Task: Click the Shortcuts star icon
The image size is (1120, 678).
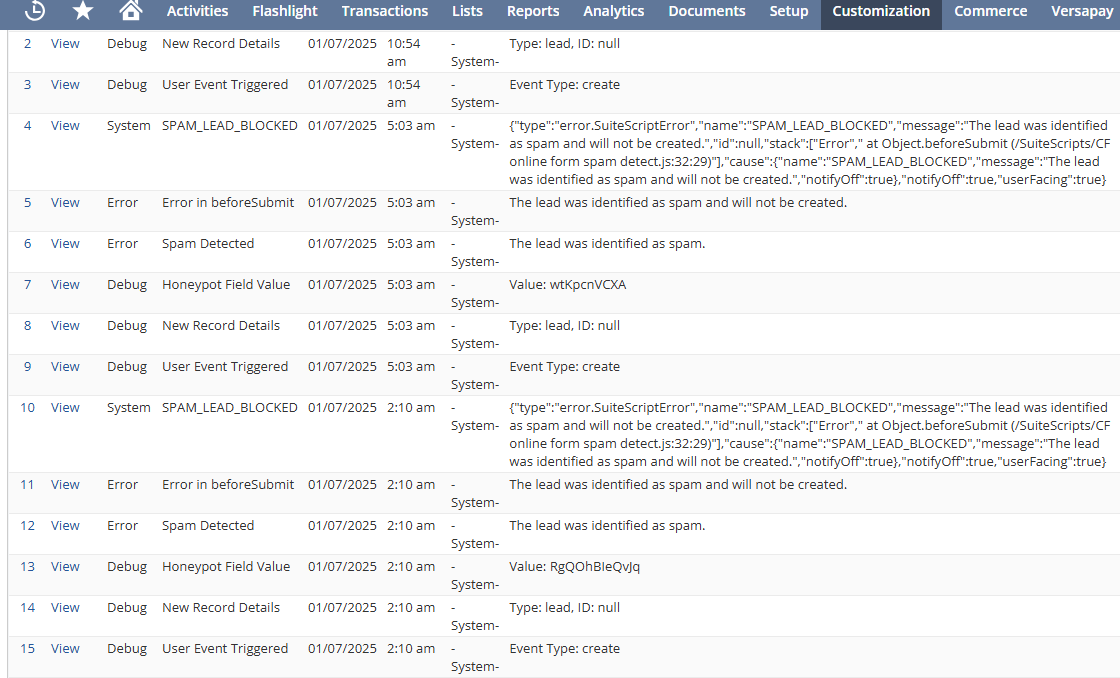Action: pos(83,11)
